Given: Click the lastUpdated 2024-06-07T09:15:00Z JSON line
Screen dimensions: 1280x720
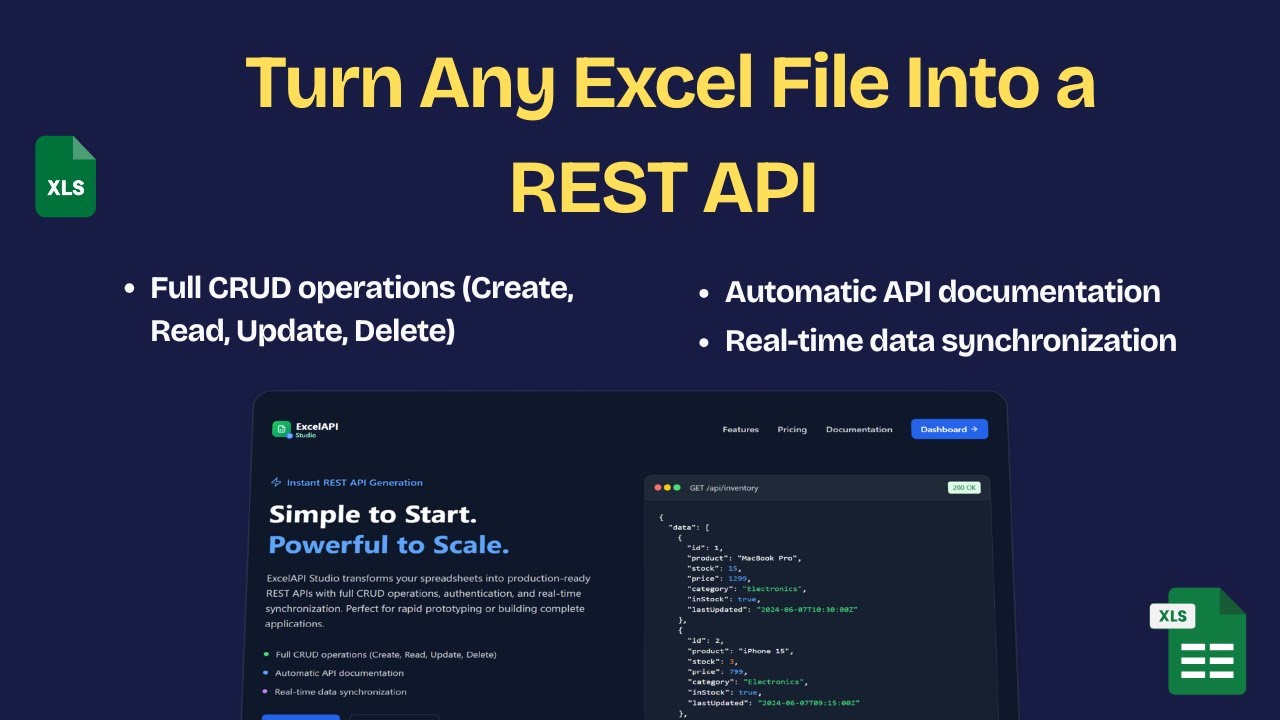Looking at the screenshot, I should click(x=772, y=703).
